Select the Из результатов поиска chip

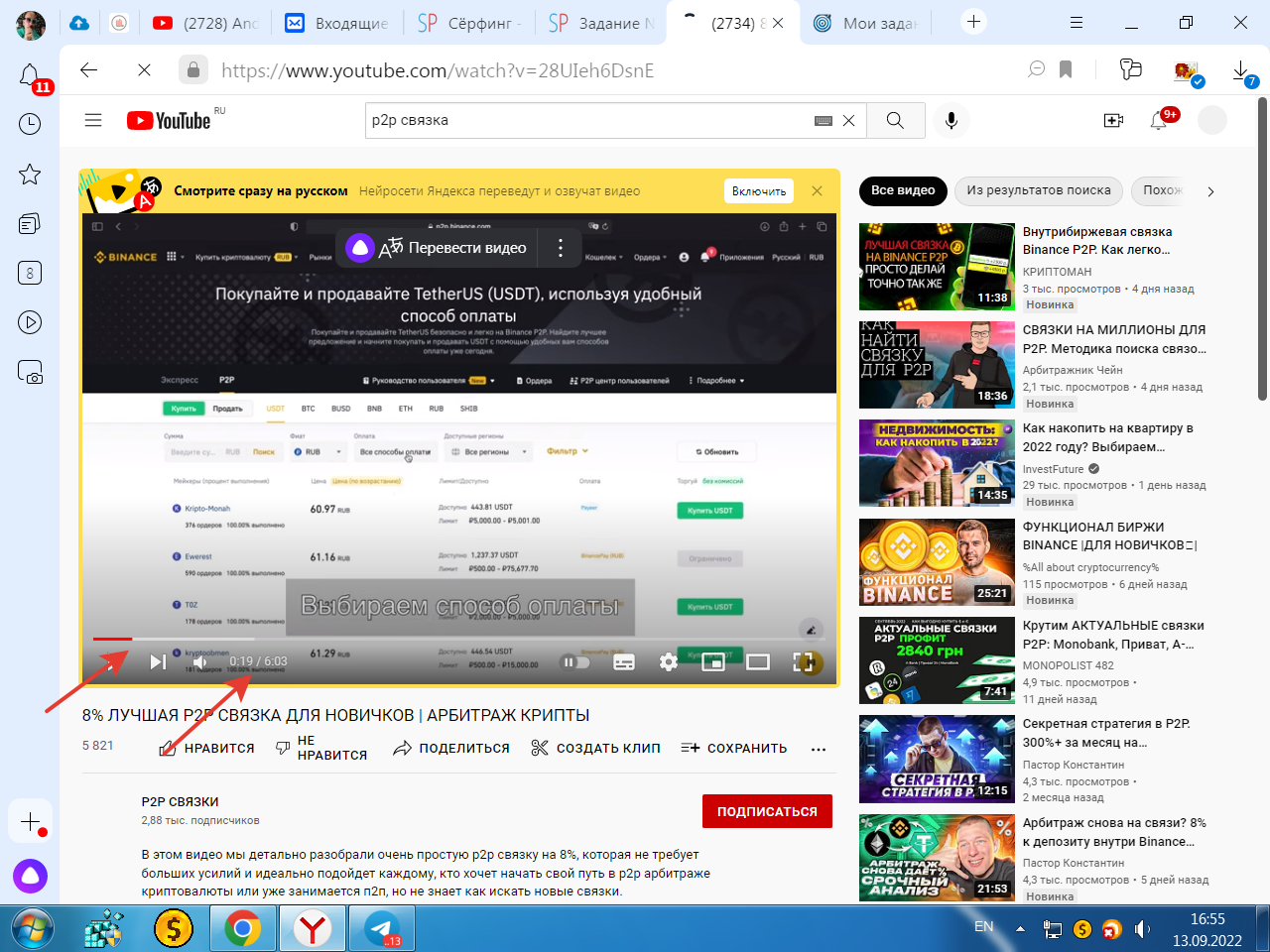(1039, 190)
